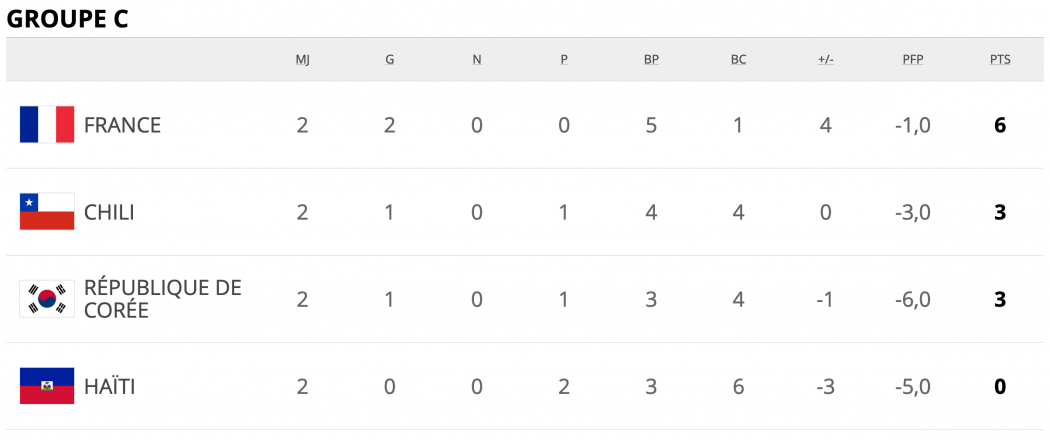
Task: Click the PFP column header
Action: [913, 60]
